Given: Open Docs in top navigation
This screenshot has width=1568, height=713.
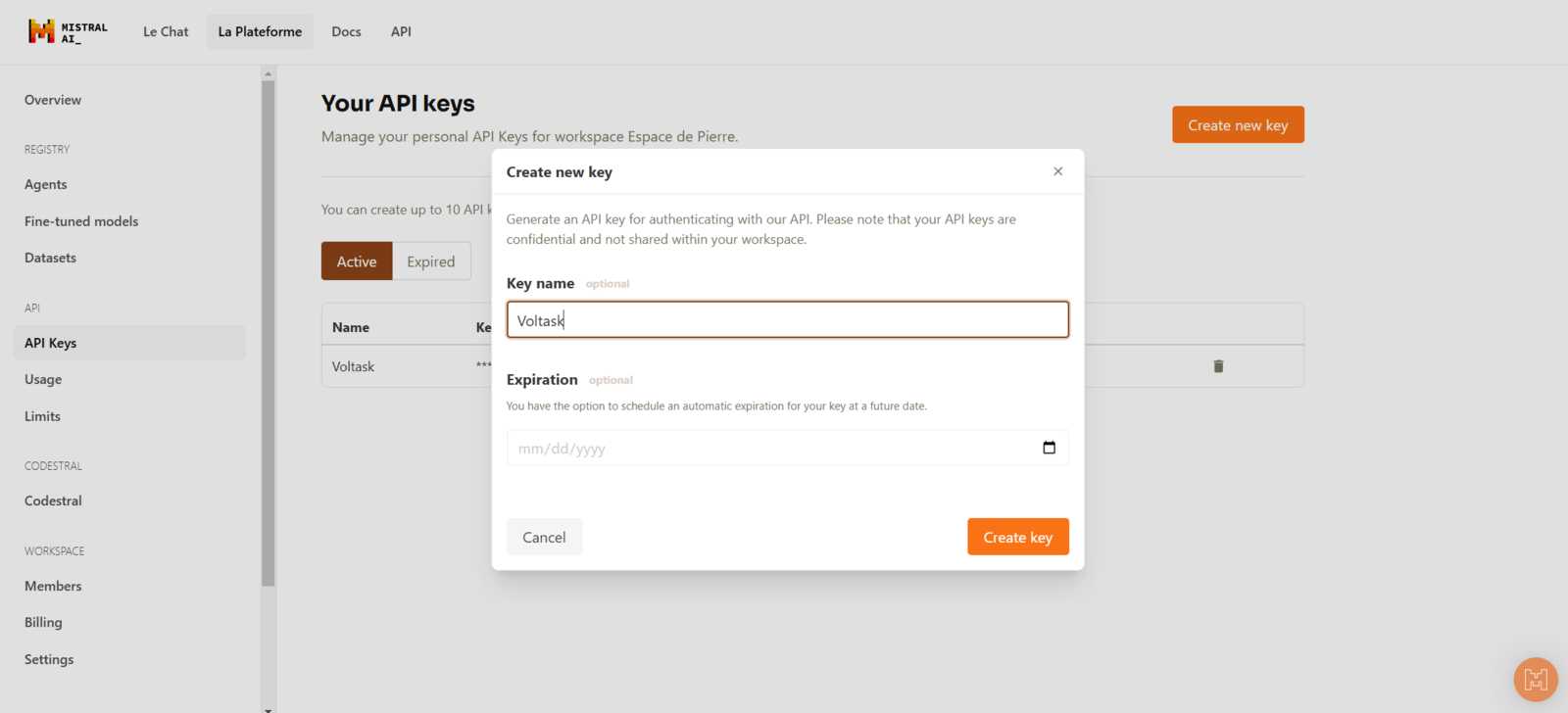Looking at the screenshot, I should [346, 31].
